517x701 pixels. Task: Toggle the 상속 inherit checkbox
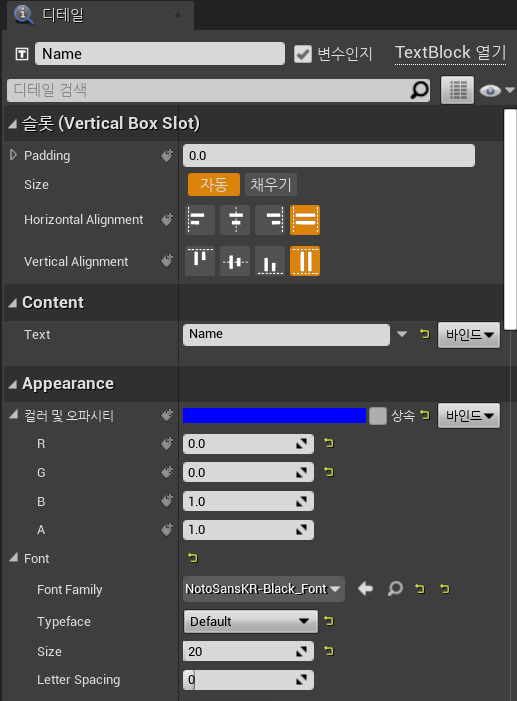pyautogui.click(x=378, y=416)
